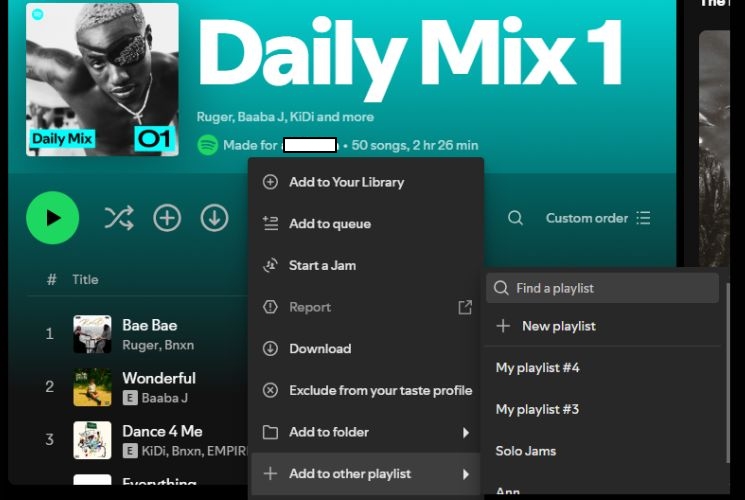This screenshot has height=500, width=745.
Task: Create a New playlist from submenu
Action: pyautogui.click(x=558, y=326)
